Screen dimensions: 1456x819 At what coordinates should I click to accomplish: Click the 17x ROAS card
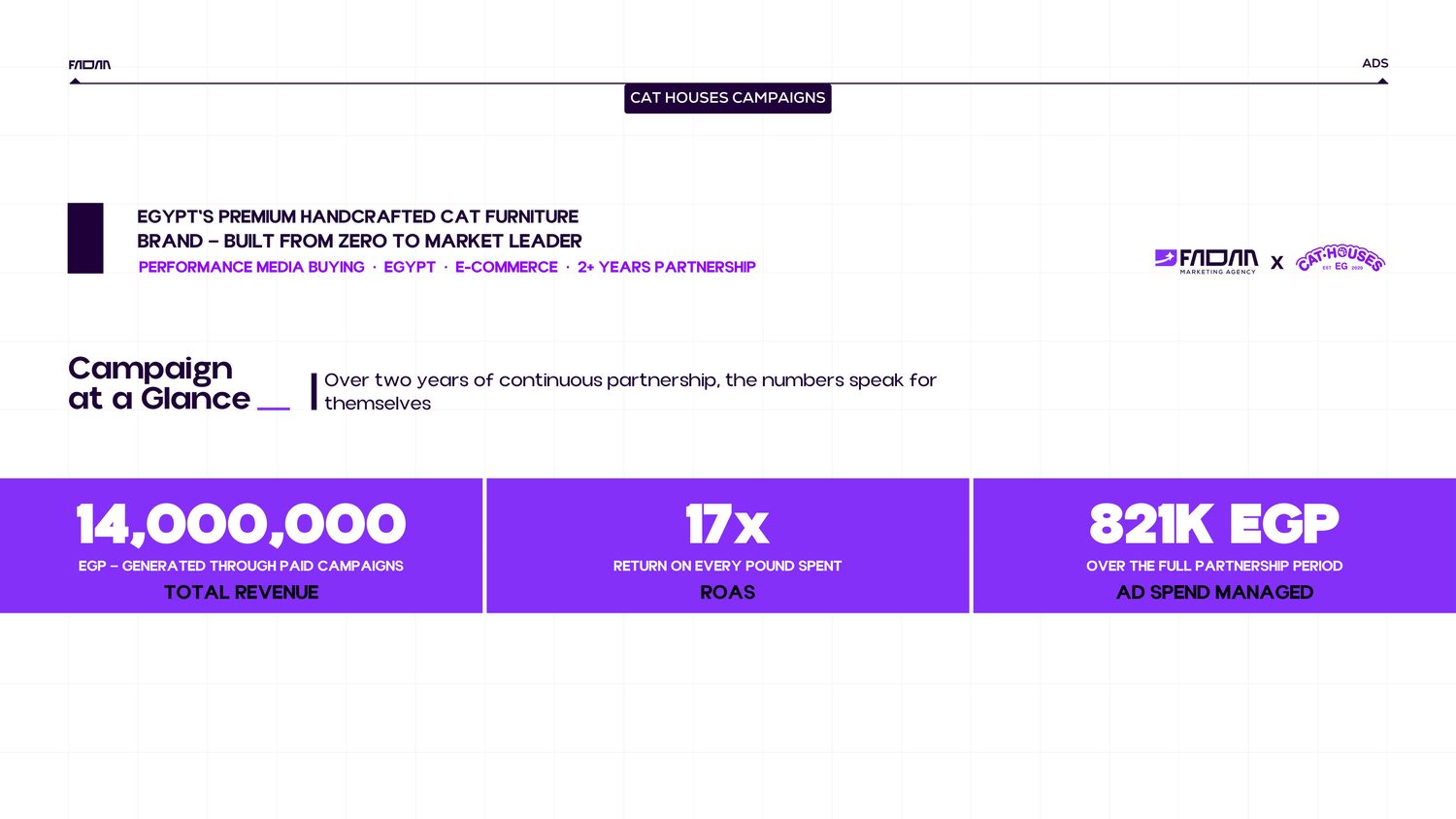(x=728, y=545)
